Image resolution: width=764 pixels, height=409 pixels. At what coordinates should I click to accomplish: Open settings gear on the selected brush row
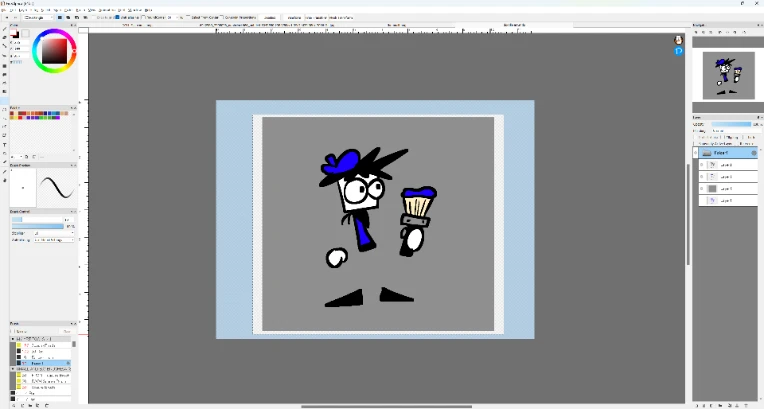pos(68,363)
